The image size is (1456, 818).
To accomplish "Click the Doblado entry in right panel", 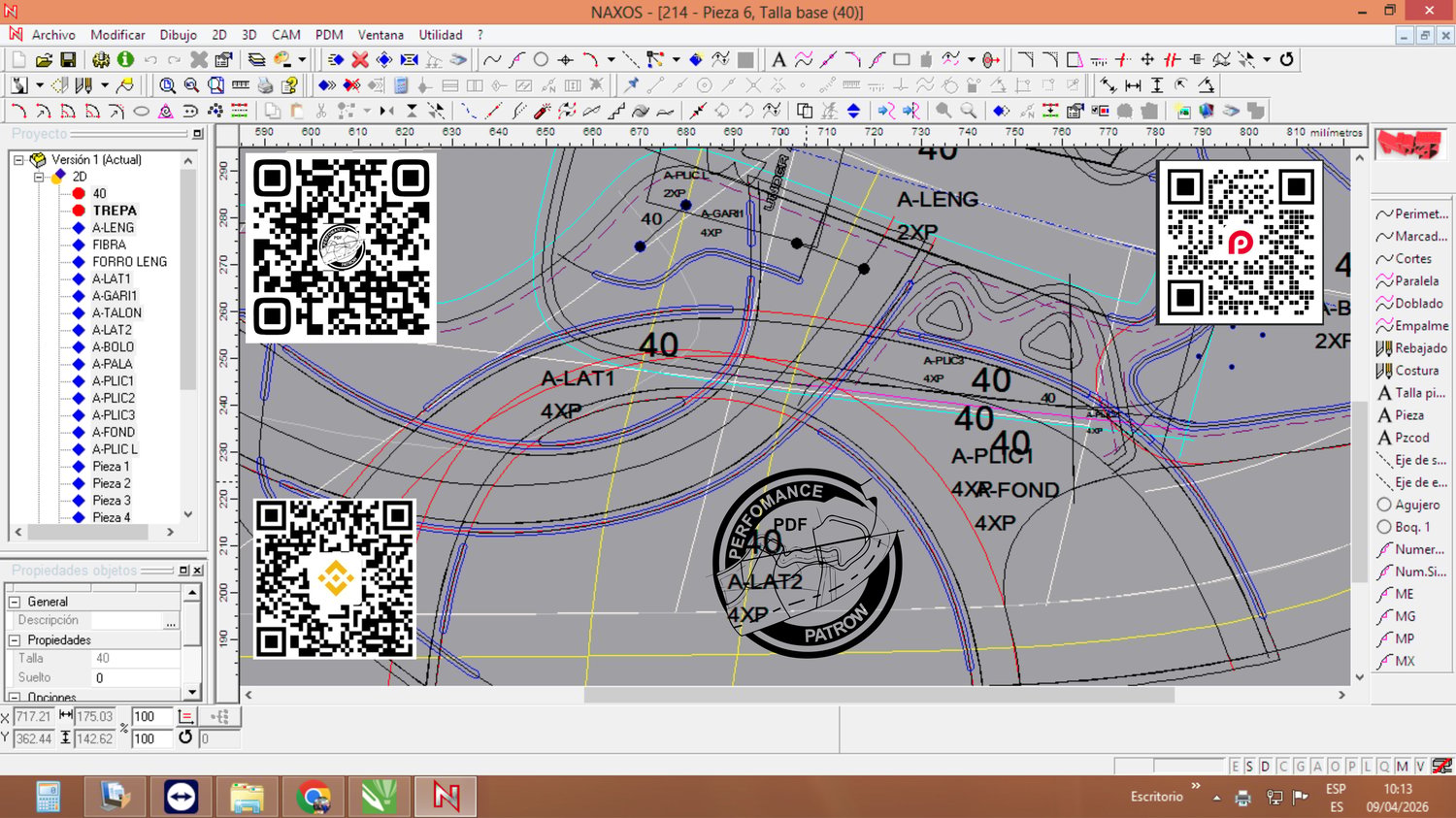I will [1412, 304].
